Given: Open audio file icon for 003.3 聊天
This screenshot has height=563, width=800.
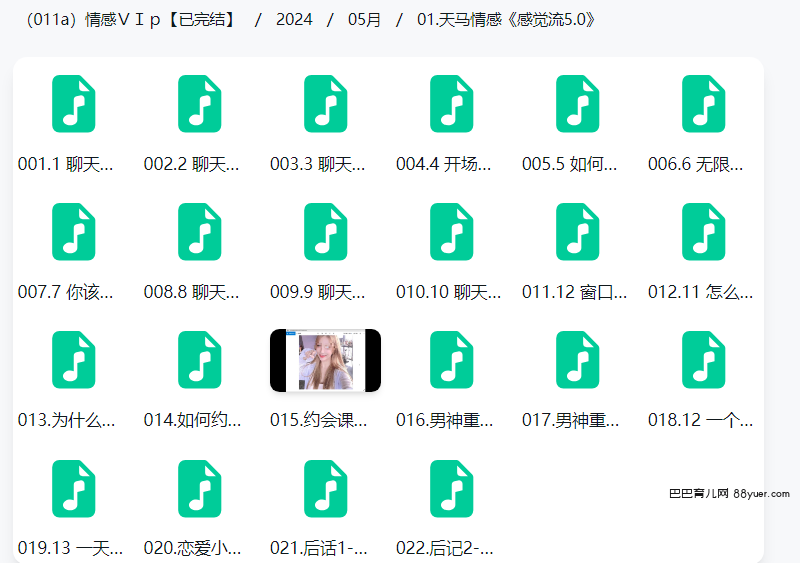Looking at the screenshot, I should [x=326, y=104].
